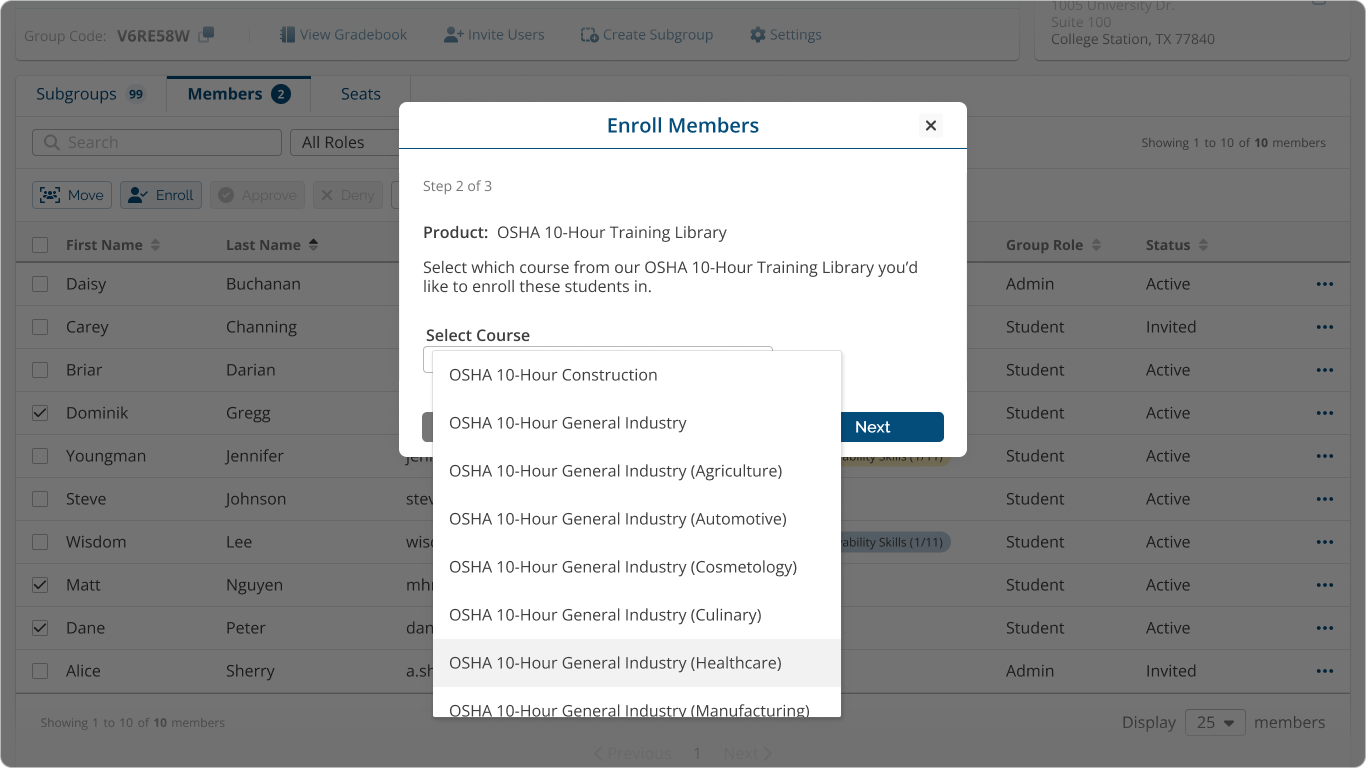This screenshot has width=1366, height=768.
Task: Open the actions menu for Daisy Buchanan
Action: (x=1324, y=284)
